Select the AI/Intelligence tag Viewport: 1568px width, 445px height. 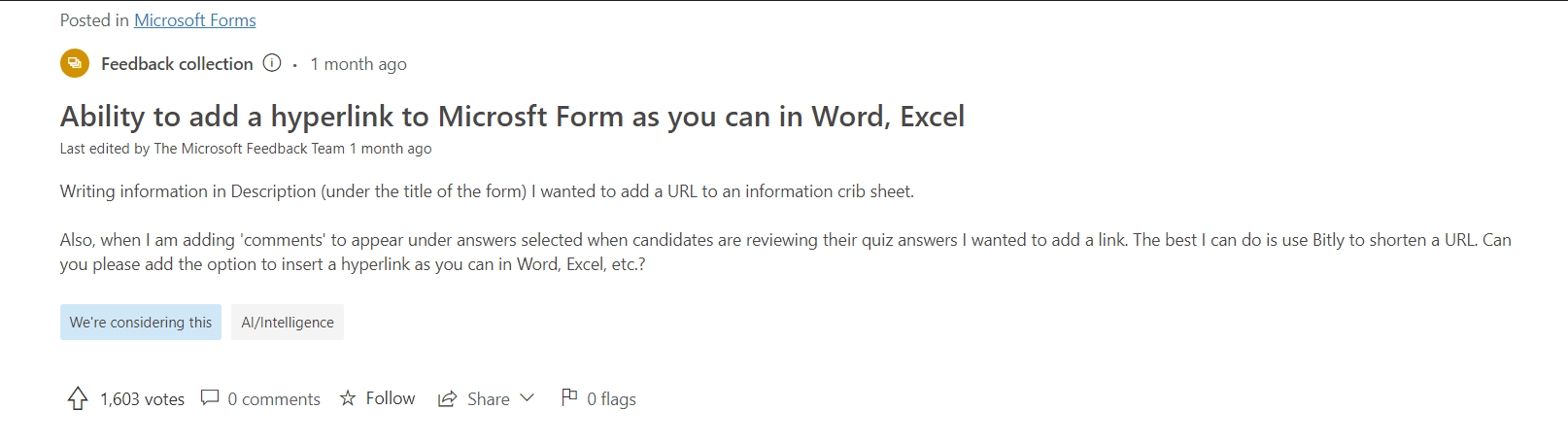pos(288,322)
